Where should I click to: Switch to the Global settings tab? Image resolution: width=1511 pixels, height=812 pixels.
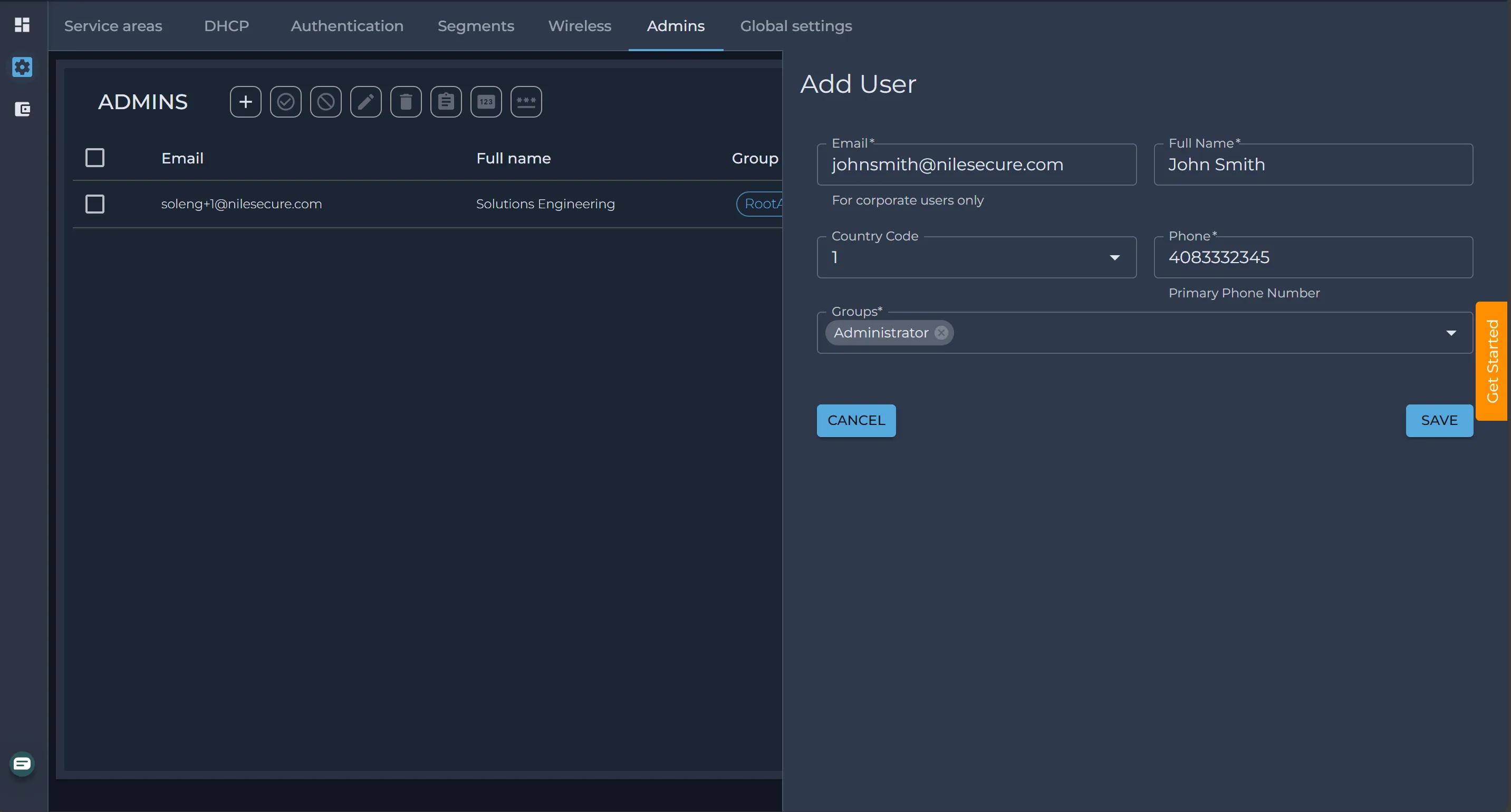[x=796, y=26]
